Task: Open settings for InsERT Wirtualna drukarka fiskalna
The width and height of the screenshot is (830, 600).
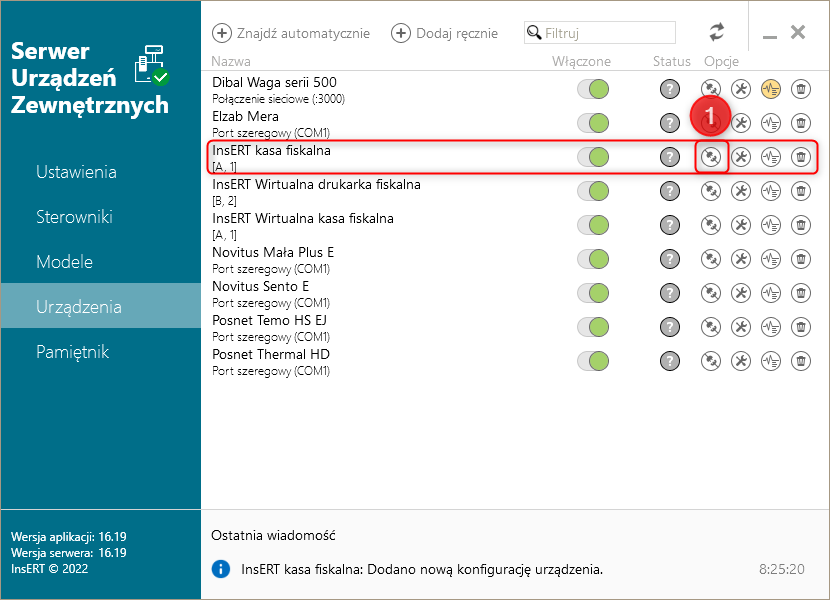Action: coord(741,191)
